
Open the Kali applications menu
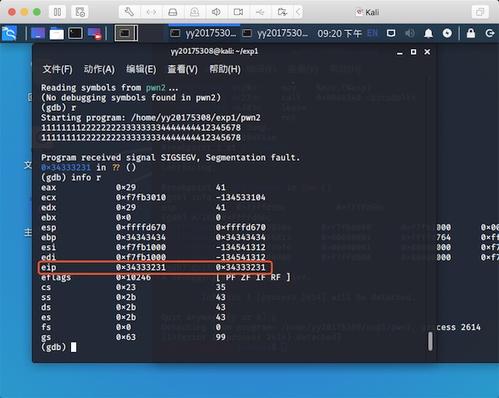click(9, 33)
